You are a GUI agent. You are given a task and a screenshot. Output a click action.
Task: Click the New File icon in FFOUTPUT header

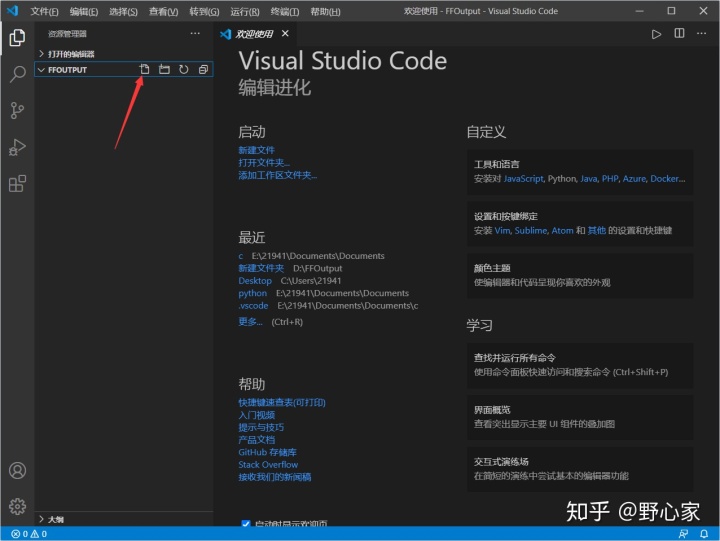pos(145,69)
